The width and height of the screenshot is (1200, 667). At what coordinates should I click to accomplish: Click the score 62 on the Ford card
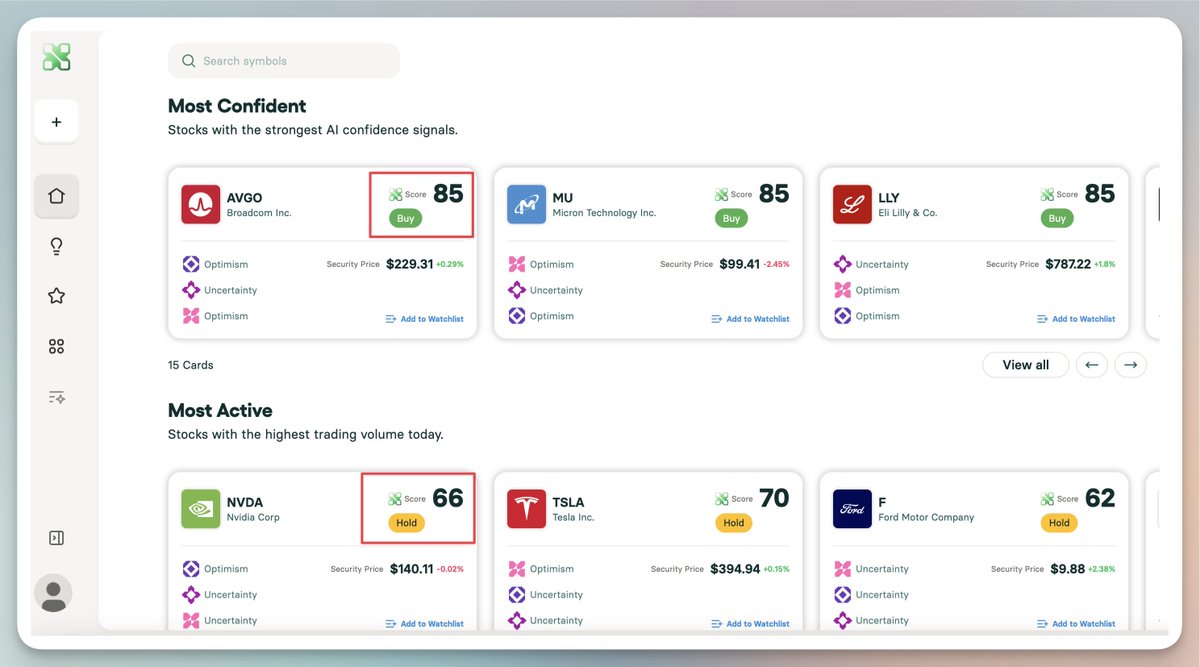click(x=1100, y=498)
